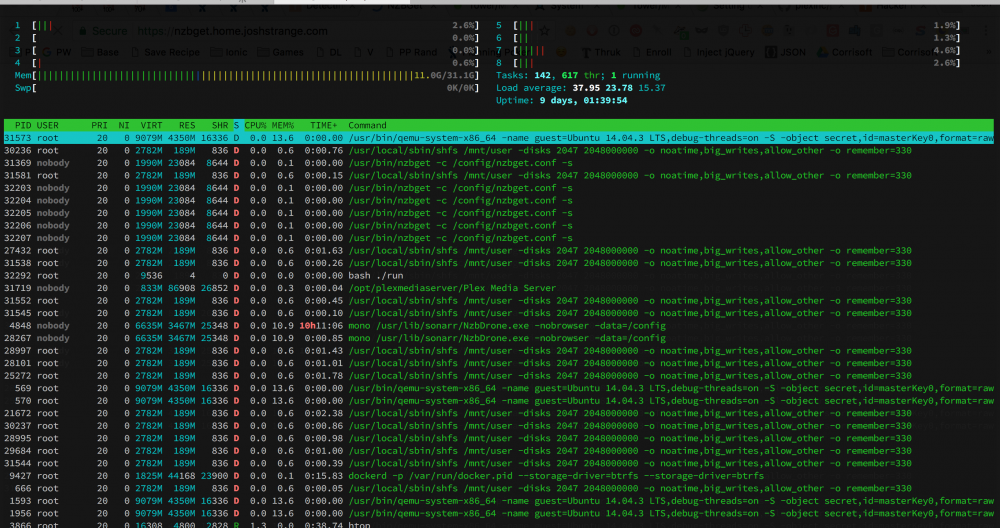Select the Uptime 9 days line

[x=561, y=101]
